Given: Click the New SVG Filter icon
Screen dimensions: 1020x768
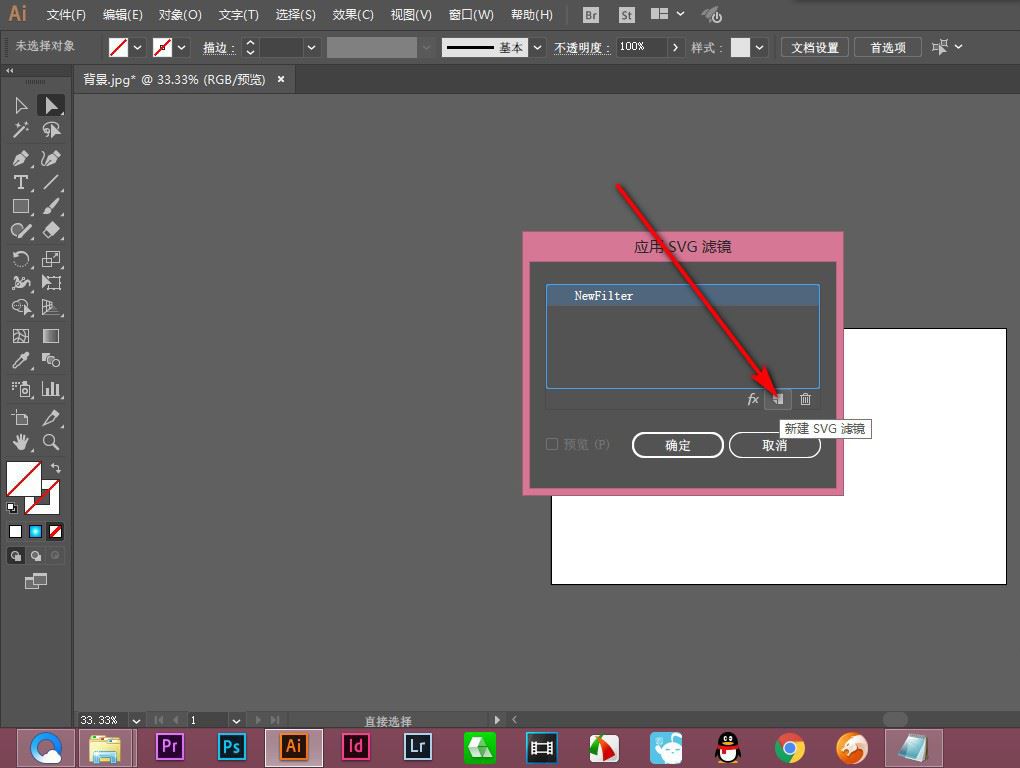Looking at the screenshot, I should [x=778, y=399].
